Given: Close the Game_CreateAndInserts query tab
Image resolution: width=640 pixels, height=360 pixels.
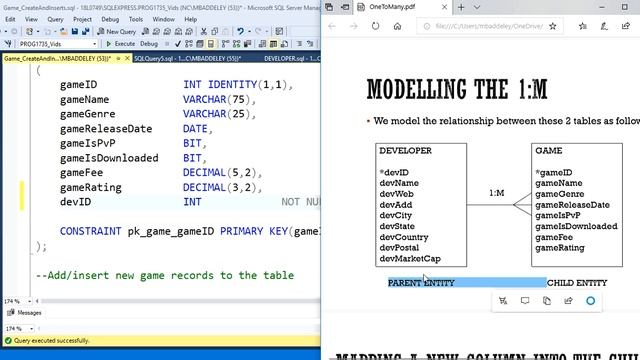Looking at the screenshot, I should 127,59.
